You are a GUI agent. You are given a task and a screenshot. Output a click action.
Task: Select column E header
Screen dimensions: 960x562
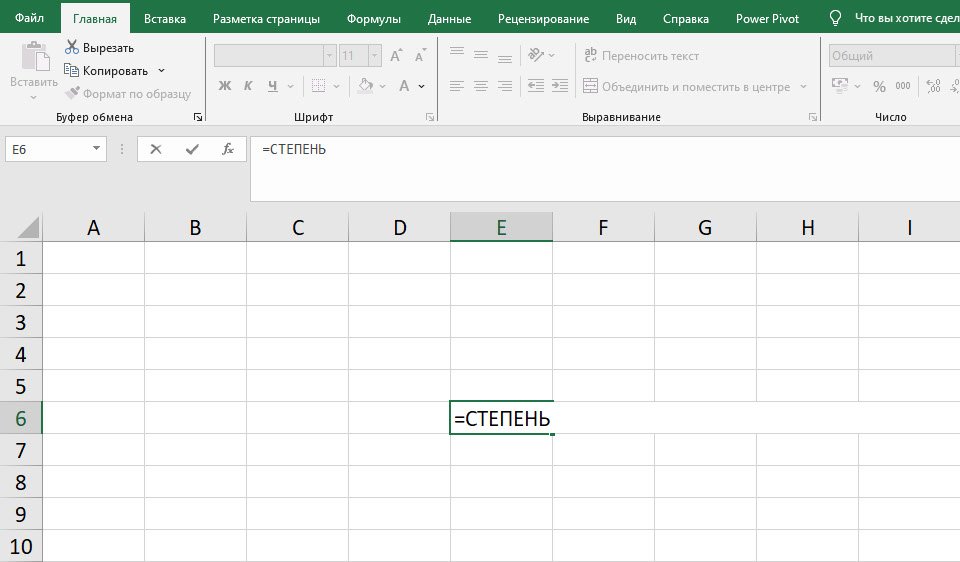point(501,227)
